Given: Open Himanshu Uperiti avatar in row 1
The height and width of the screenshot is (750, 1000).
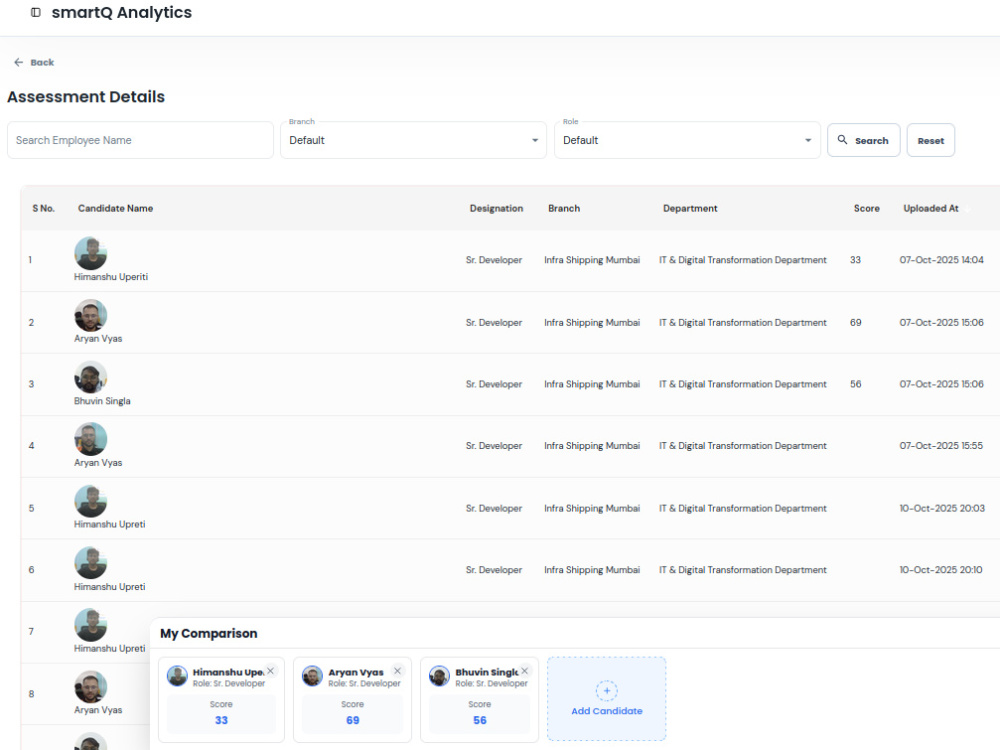Looking at the screenshot, I should coord(91,253).
